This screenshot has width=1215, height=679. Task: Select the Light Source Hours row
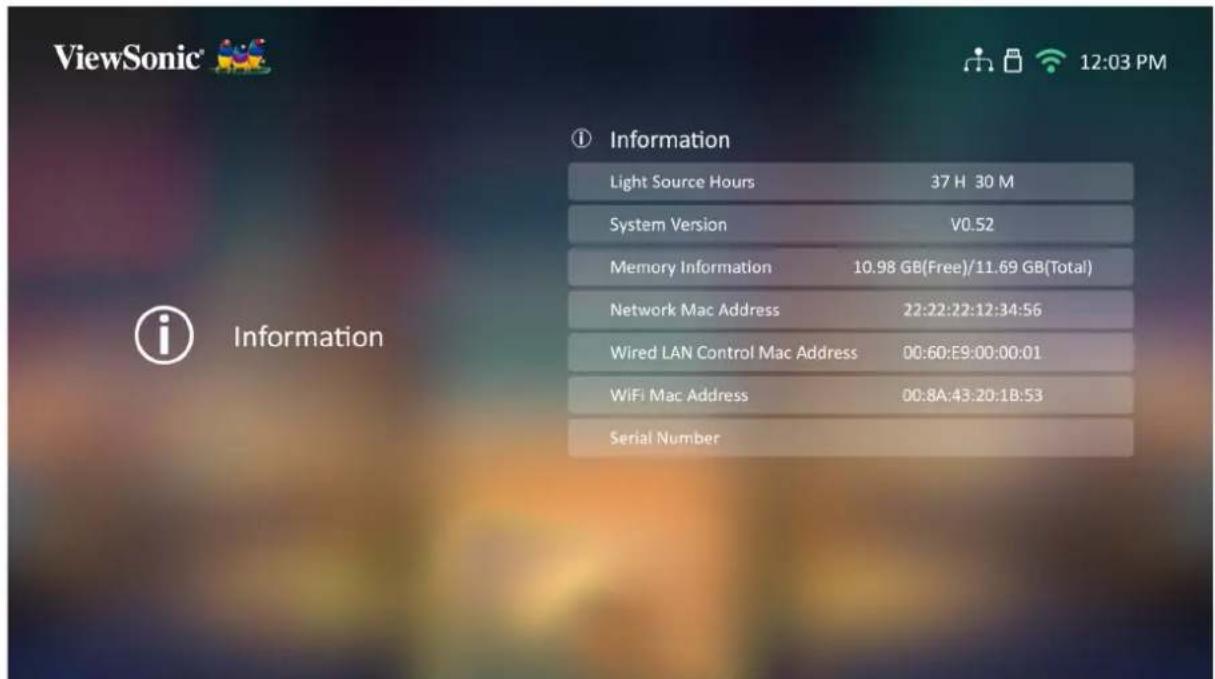pos(851,182)
